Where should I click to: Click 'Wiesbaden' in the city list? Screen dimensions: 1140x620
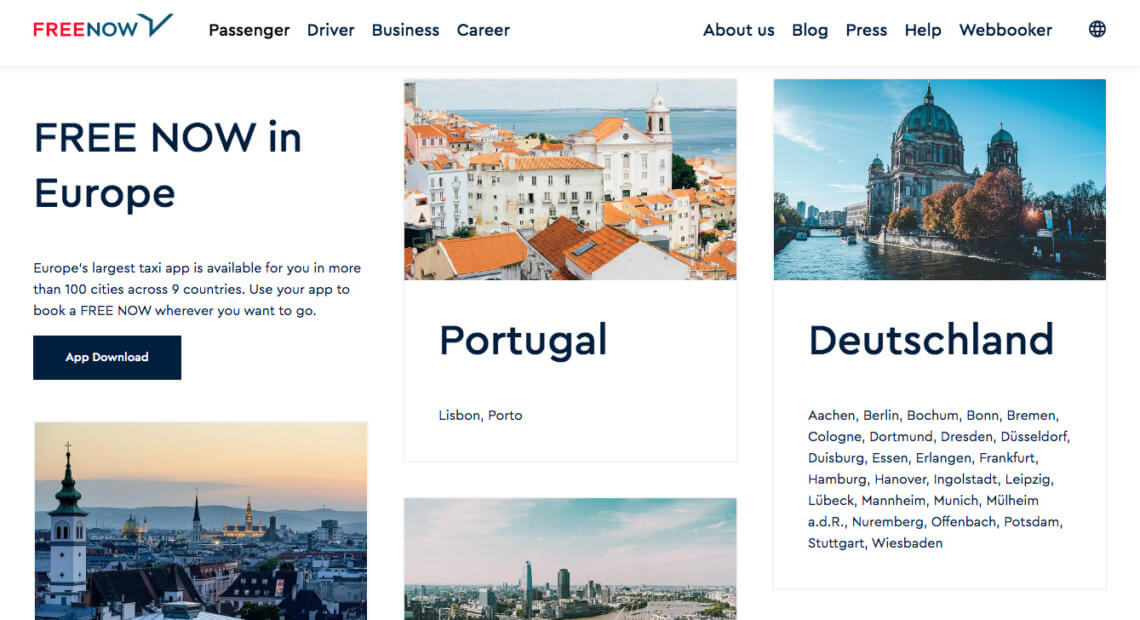pos(907,543)
